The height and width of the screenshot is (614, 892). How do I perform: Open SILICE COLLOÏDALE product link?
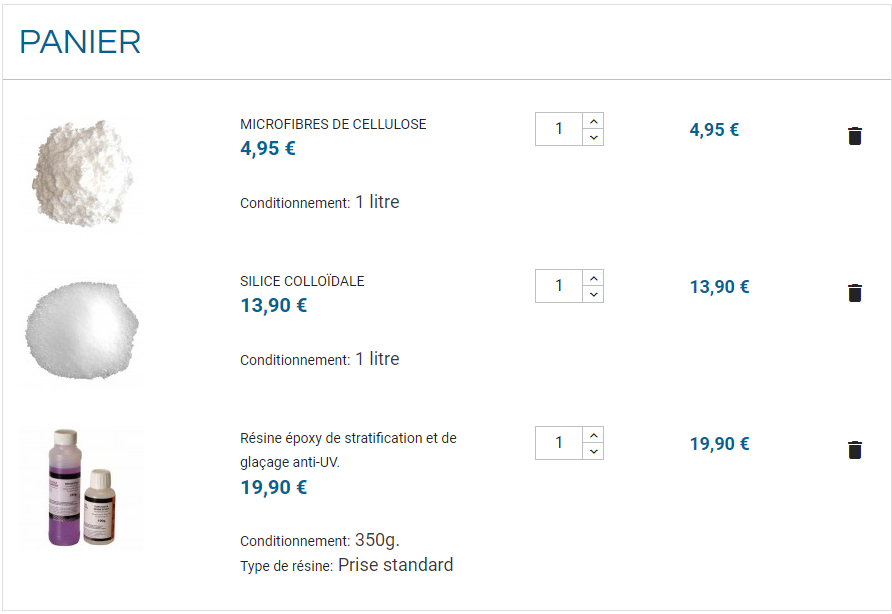pos(302,281)
